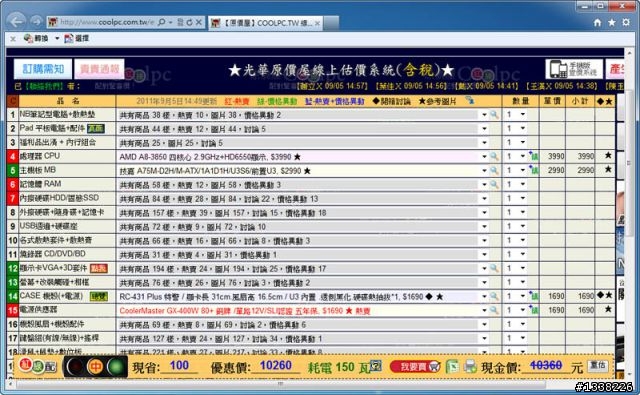Screen dimensions: 640x395
Task: Click magnifier icon in NB筆記型電腦 row
Action: (494, 115)
